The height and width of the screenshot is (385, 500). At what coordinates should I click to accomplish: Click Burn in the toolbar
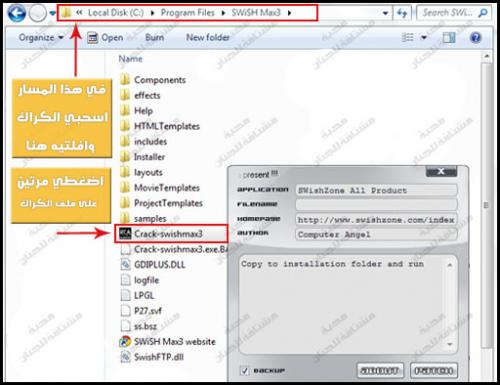point(154,37)
